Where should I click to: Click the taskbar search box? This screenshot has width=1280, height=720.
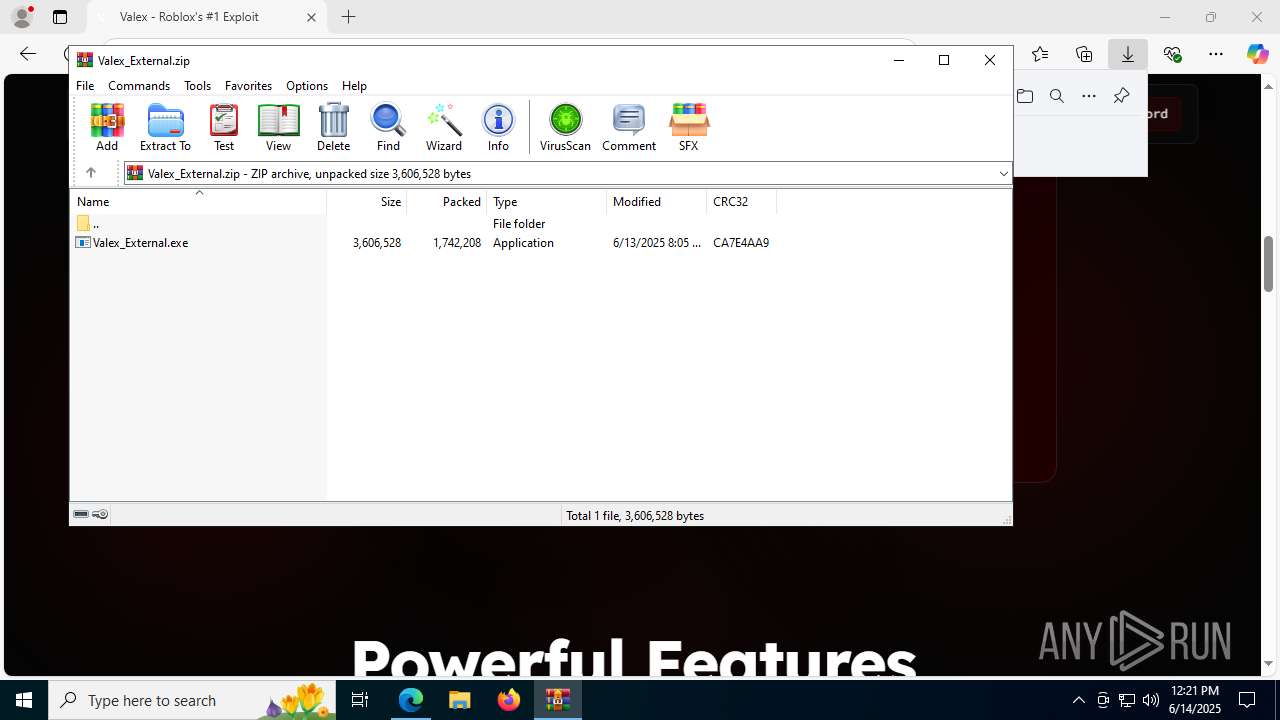(194, 700)
